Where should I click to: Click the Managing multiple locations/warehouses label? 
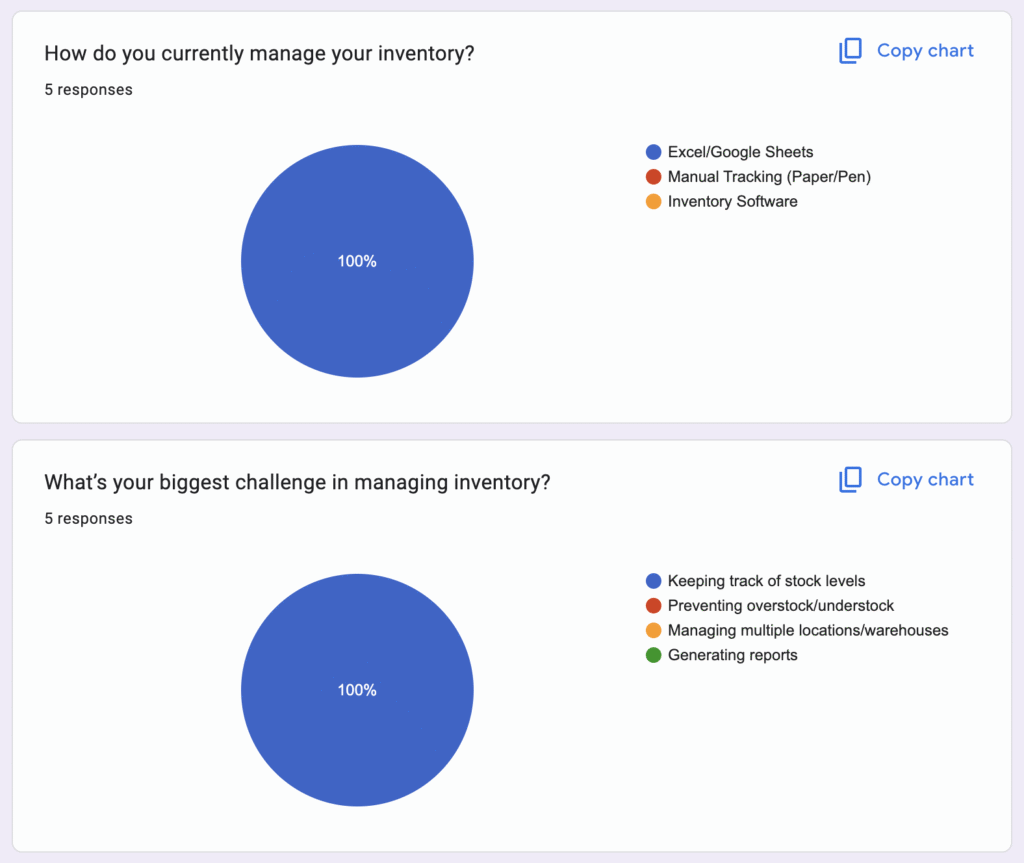coord(807,631)
